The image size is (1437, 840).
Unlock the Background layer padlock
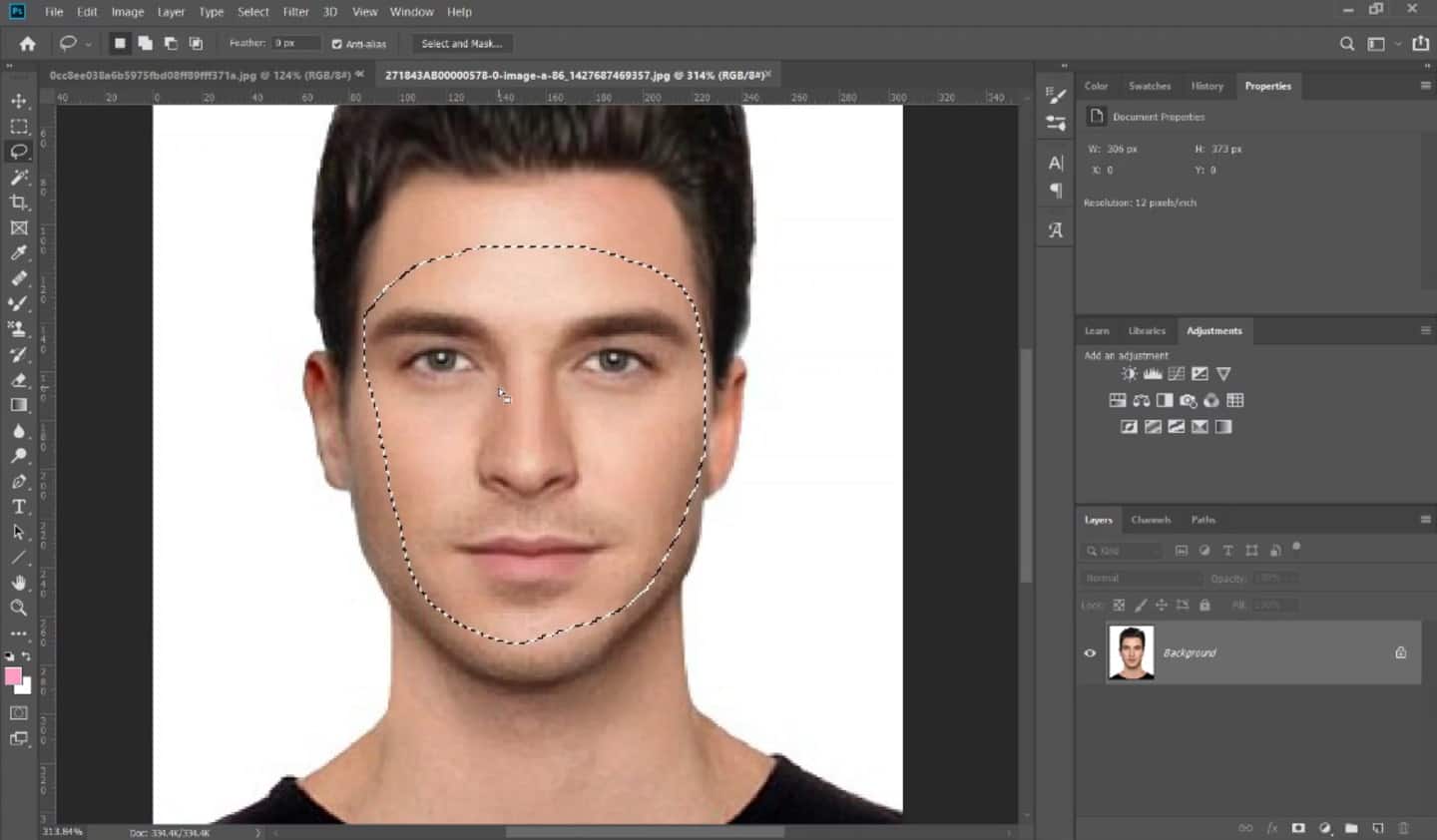tap(1400, 652)
